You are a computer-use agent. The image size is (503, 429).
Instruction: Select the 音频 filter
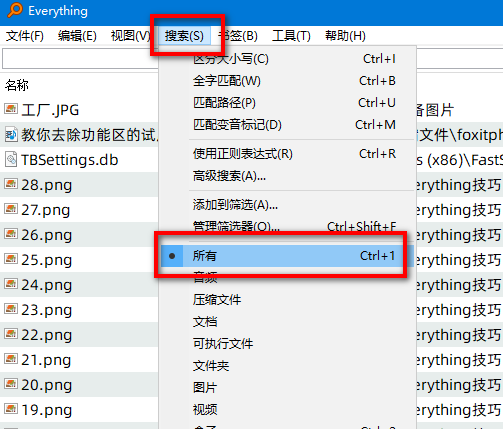(x=287, y=278)
